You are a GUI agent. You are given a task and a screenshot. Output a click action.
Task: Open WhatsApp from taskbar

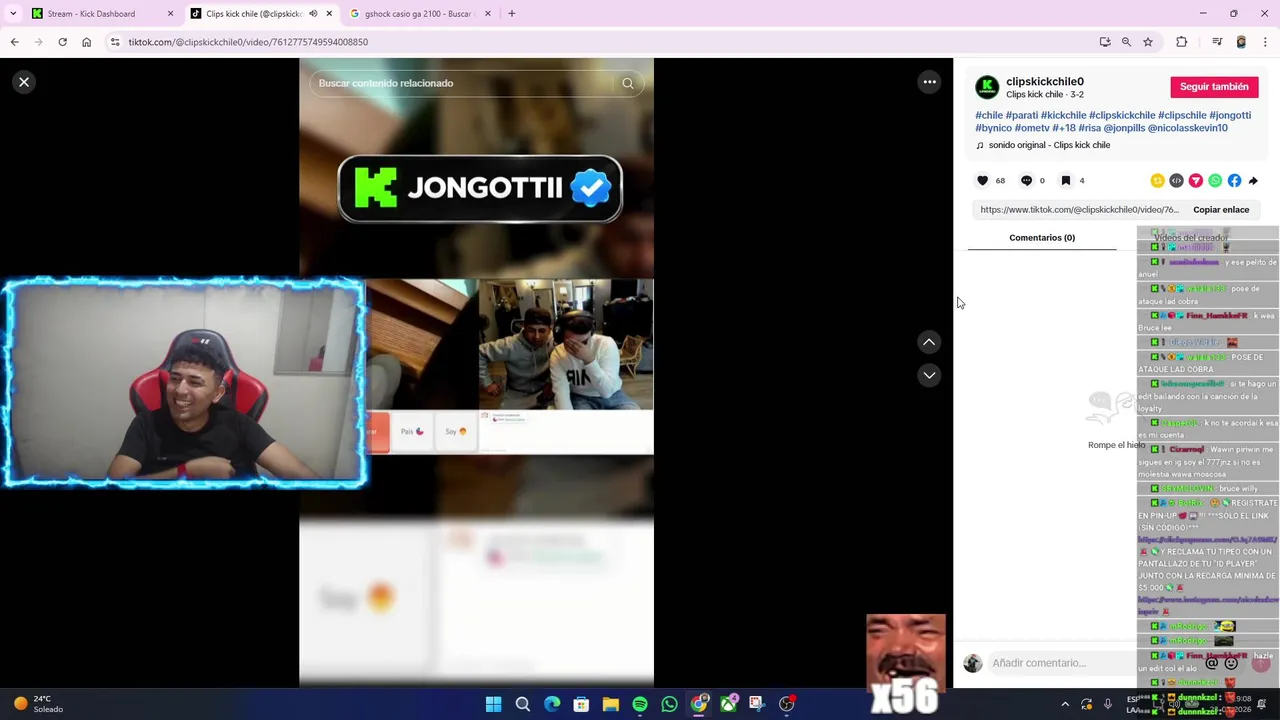[x=669, y=704]
